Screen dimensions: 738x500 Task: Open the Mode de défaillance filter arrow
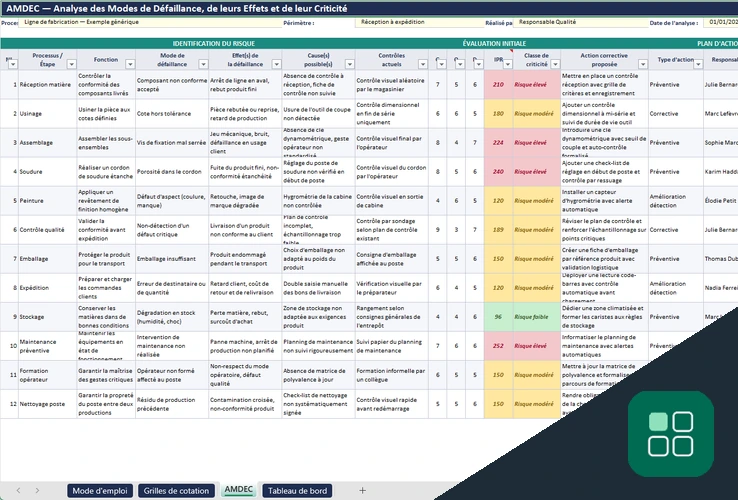click(203, 64)
